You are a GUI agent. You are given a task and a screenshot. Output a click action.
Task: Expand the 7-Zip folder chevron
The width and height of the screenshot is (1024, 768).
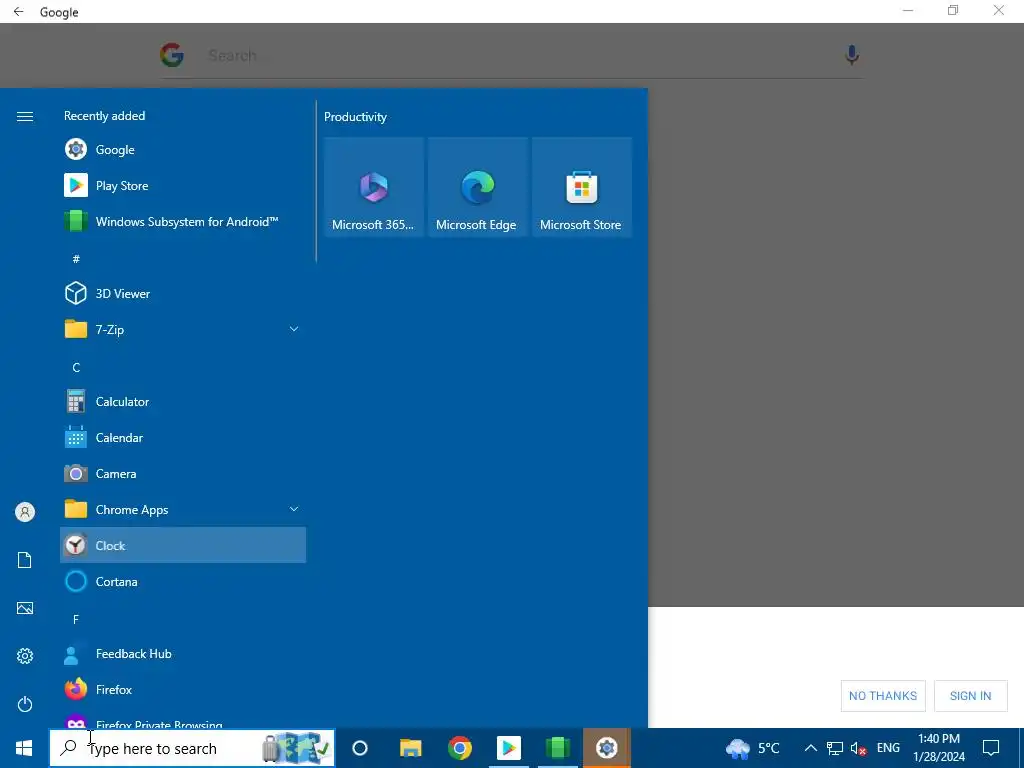[x=294, y=329]
